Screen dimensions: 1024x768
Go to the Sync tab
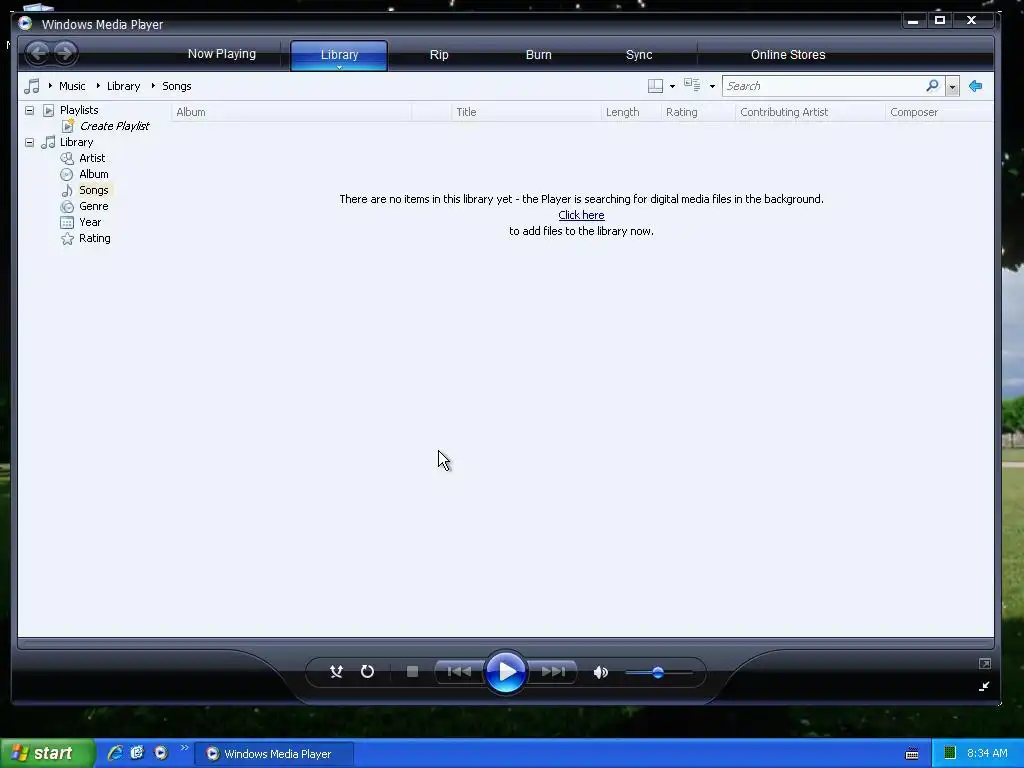(639, 55)
